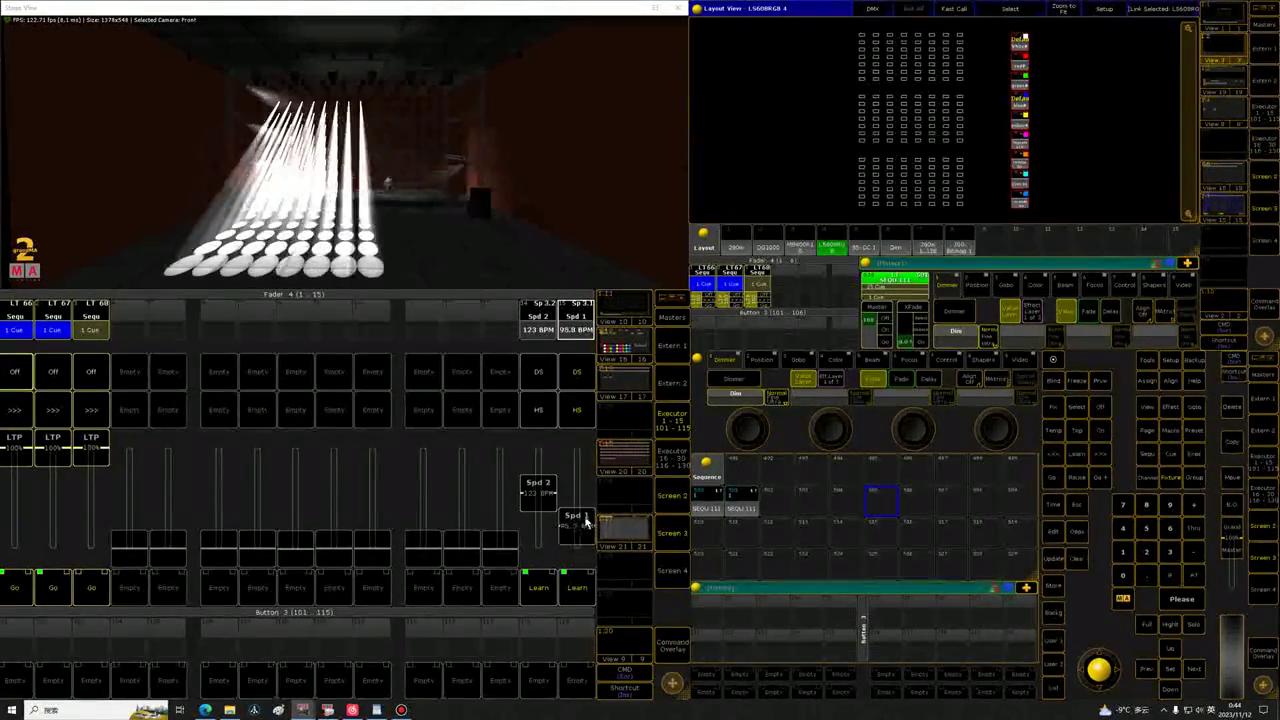Click the Sequence pool title cell
This screenshot has height=720, width=1280.
click(707, 468)
